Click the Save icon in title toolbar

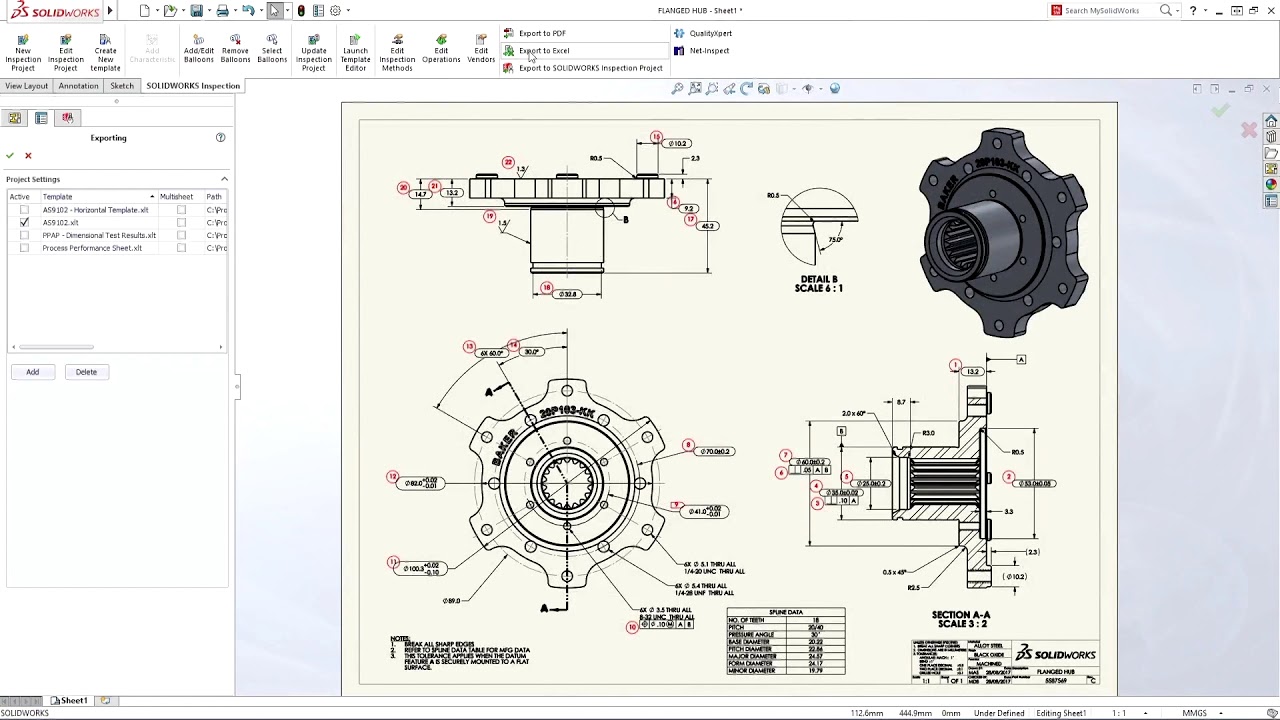[x=197, y=10]
